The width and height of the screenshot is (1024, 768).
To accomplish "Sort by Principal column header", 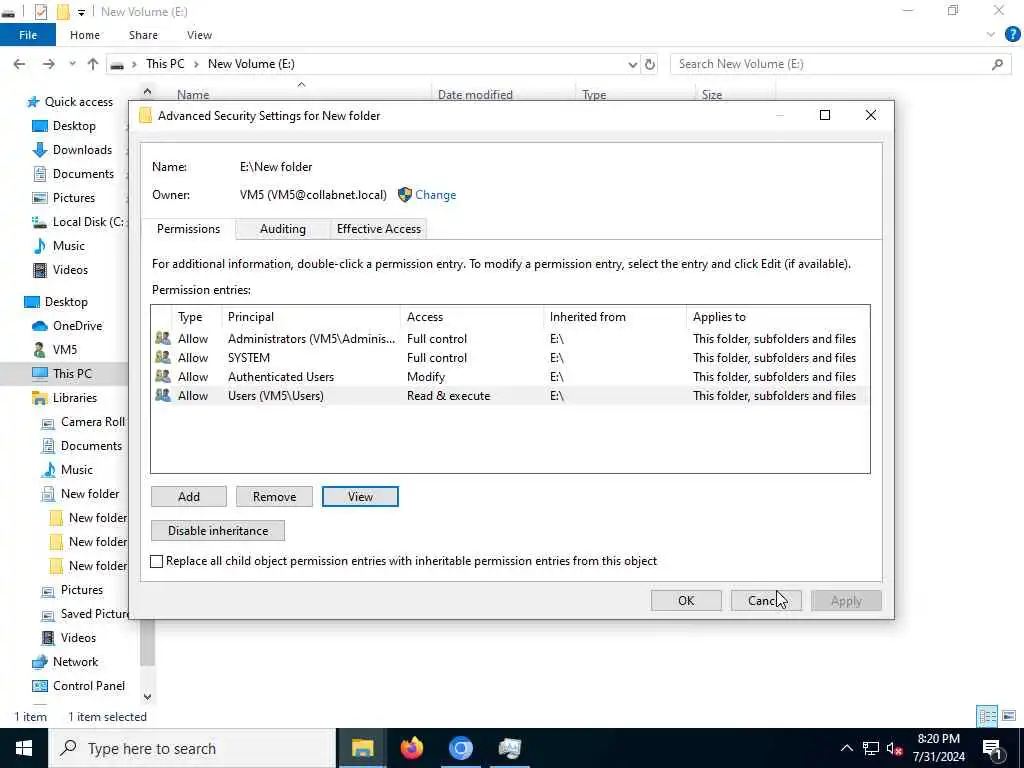I will pos(312,317).
